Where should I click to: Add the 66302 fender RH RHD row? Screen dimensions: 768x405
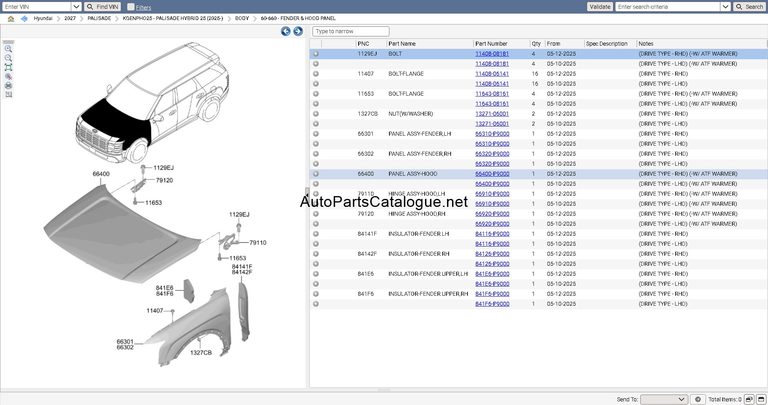tap(316, 154)
